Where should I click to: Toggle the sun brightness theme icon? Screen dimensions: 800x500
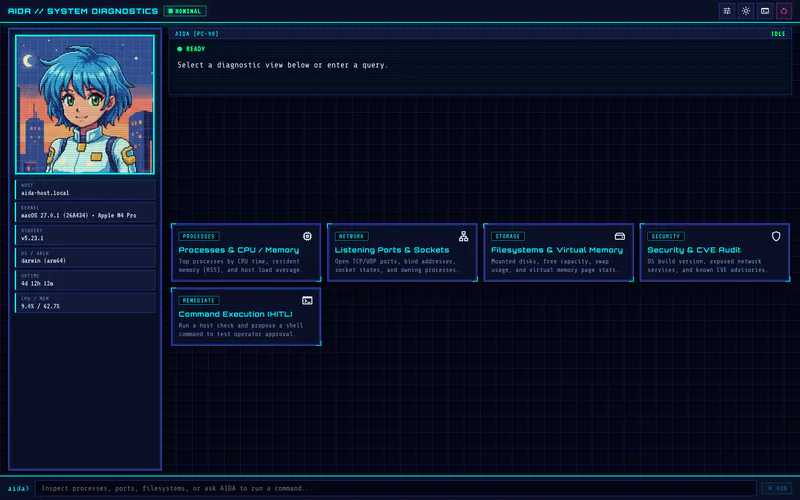(x=746, y=11)
